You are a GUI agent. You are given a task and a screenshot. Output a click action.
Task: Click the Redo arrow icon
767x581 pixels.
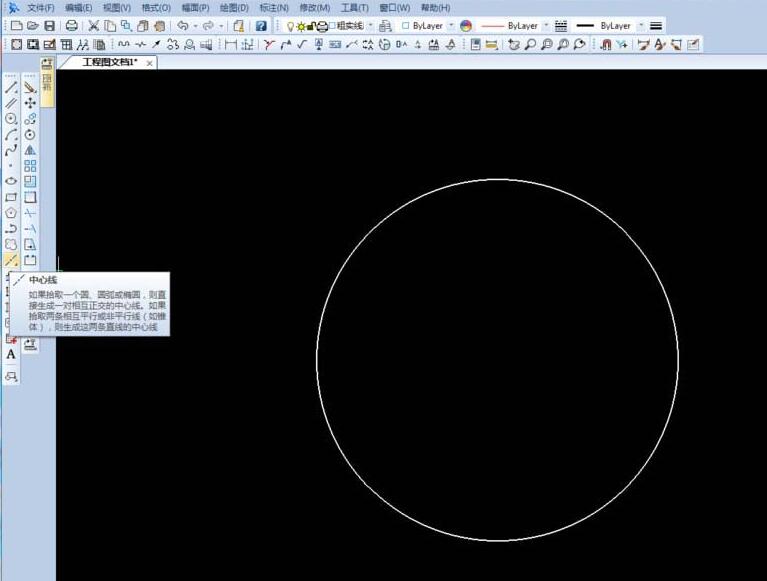(x=208, y=25)
